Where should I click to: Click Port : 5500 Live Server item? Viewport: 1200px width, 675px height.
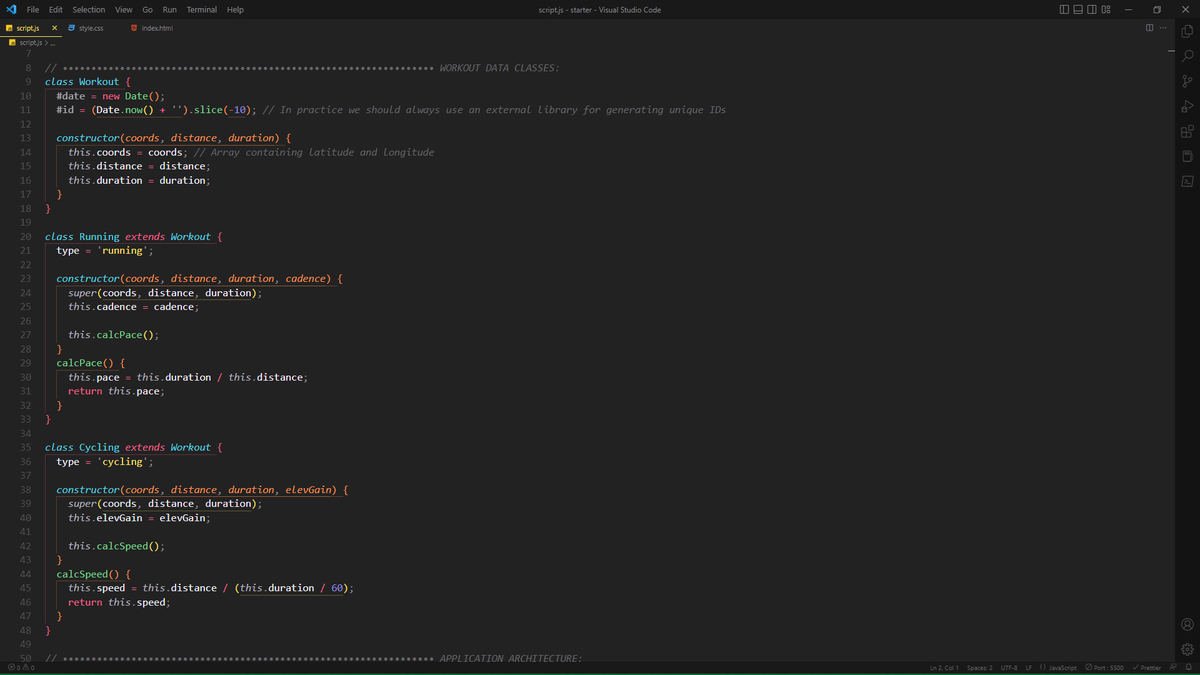pos(1104,667)
